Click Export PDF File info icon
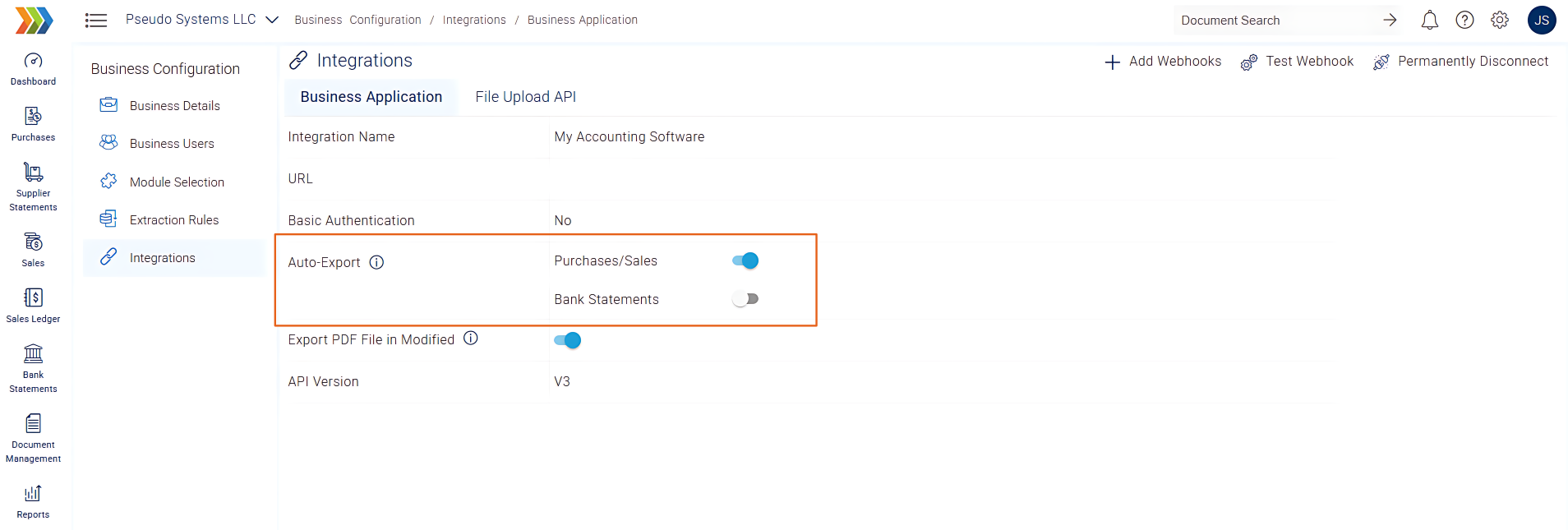Screen dimensions: 1568x530 point(471,339)
